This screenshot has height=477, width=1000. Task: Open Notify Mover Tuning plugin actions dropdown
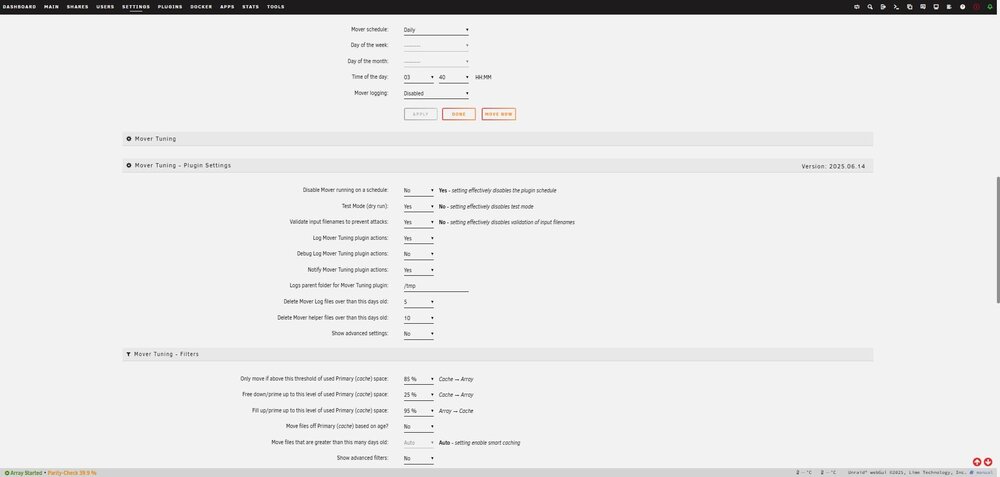[x=418, y=270]
